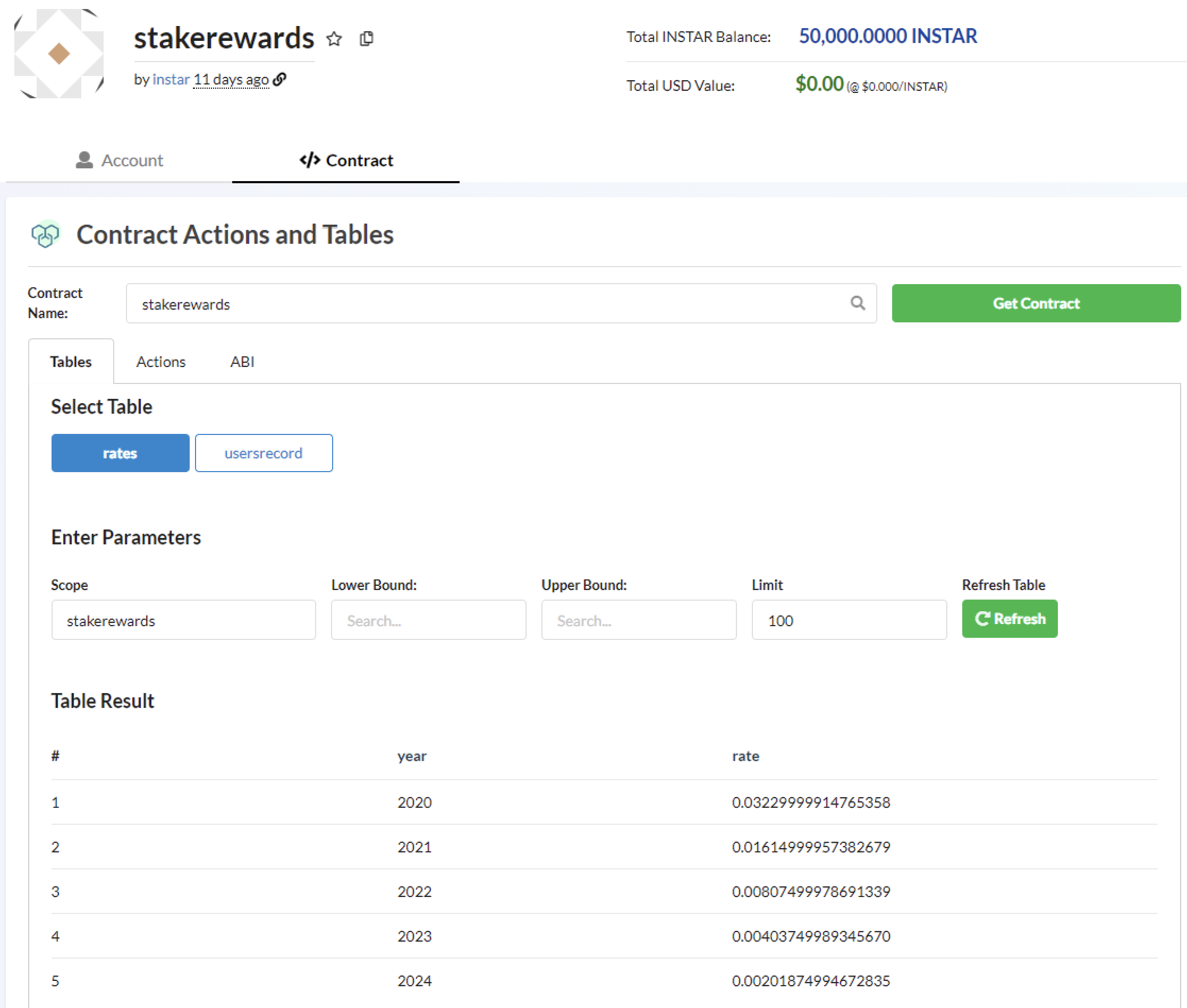Open the Account tab

pos(119,160)
